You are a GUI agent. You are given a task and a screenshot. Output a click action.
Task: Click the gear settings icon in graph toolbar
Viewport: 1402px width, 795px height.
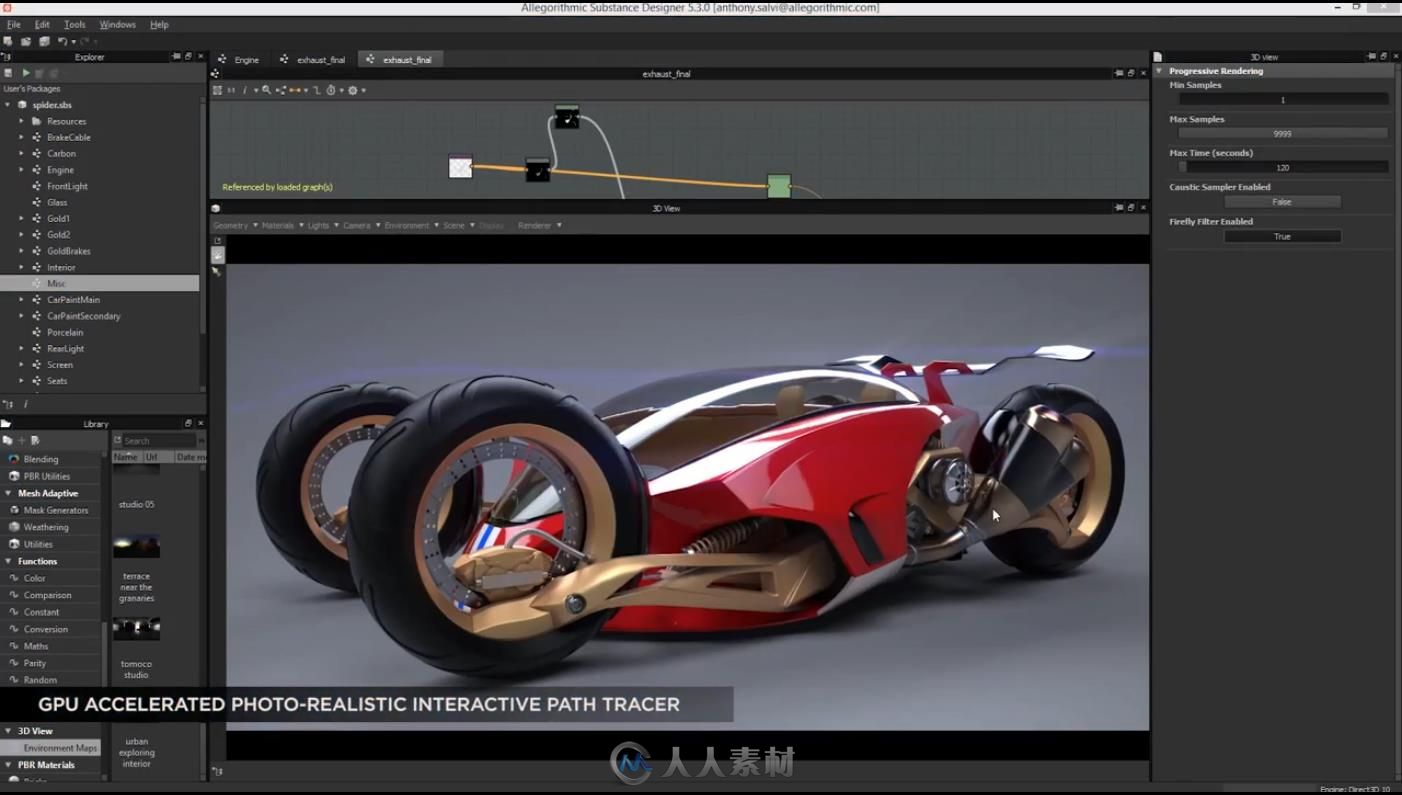[352, 90]
